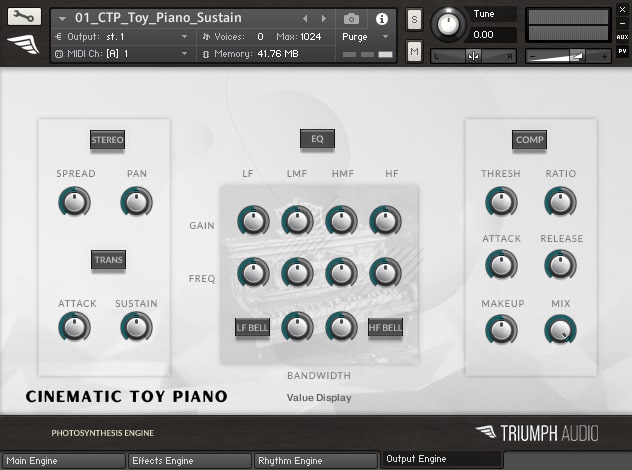Click the output routing icon next to Output

point(58,37)
